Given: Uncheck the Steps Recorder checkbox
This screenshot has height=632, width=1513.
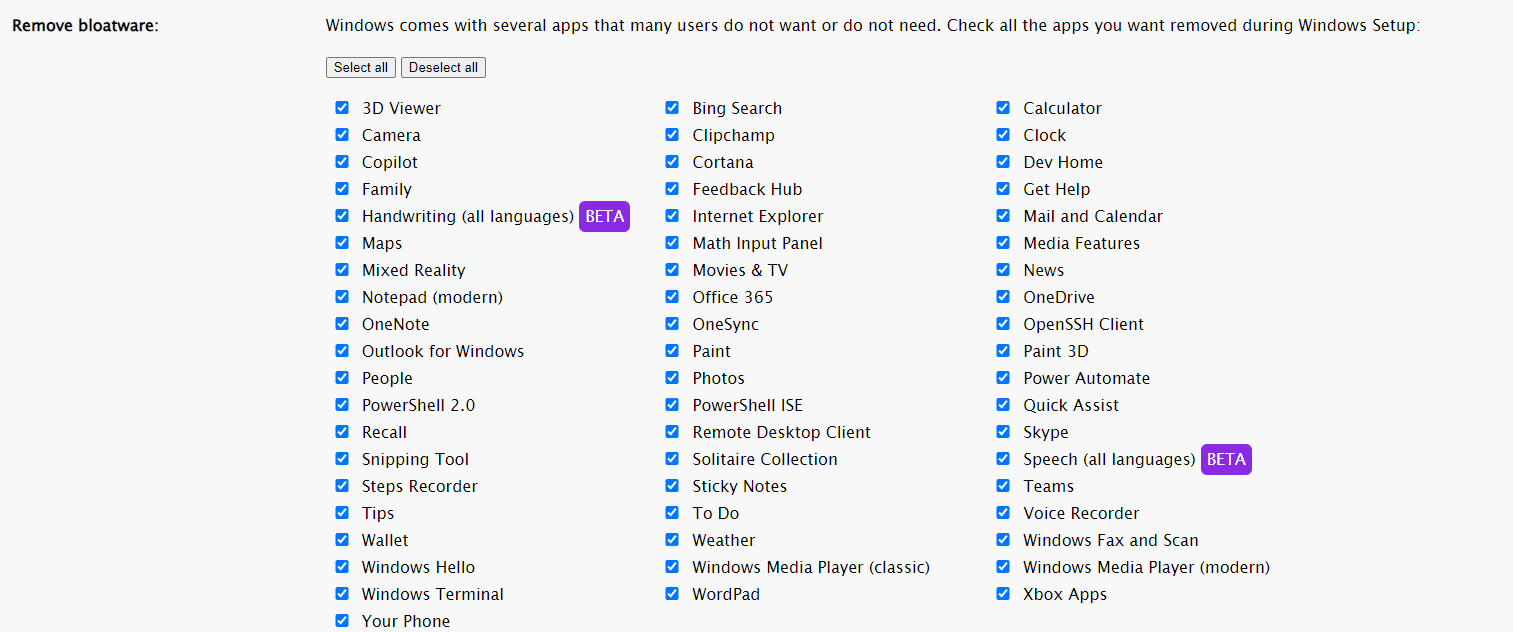Looking at the screenshot, I should pyautogui.click(x=342, y=486).
